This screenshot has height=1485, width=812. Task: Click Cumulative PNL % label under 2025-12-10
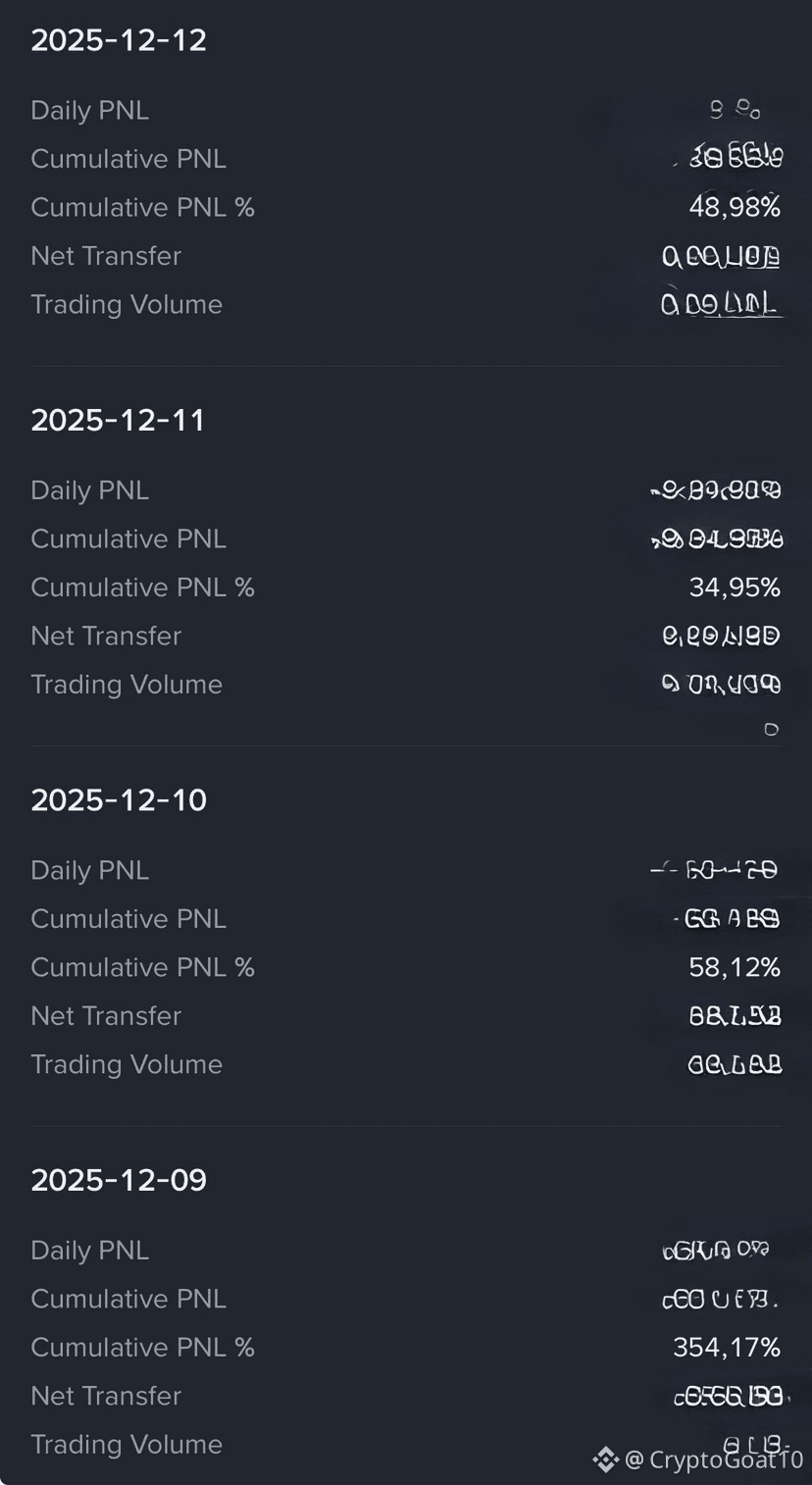pos(142,967)
